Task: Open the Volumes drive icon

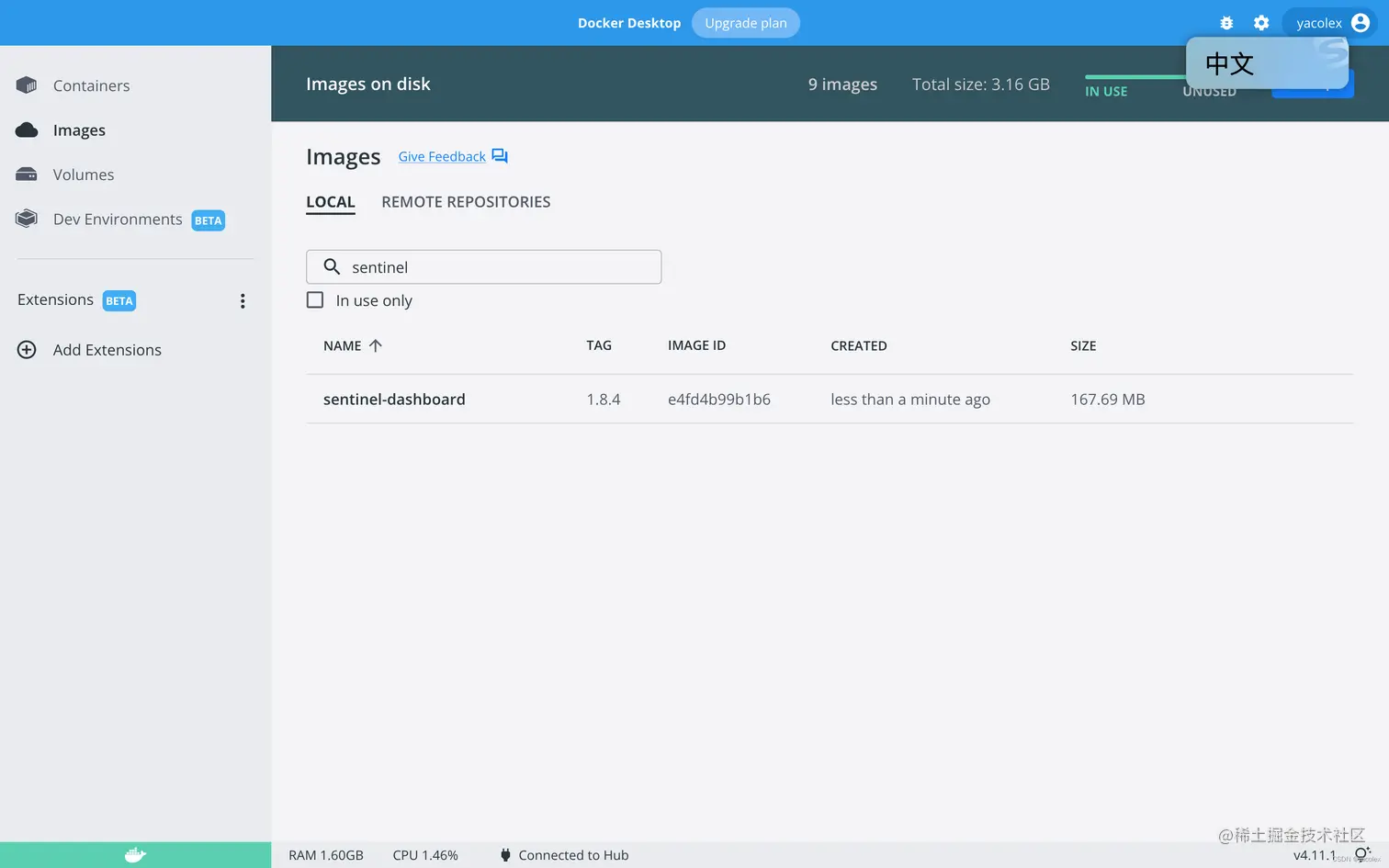Action: tap(27, 175)
